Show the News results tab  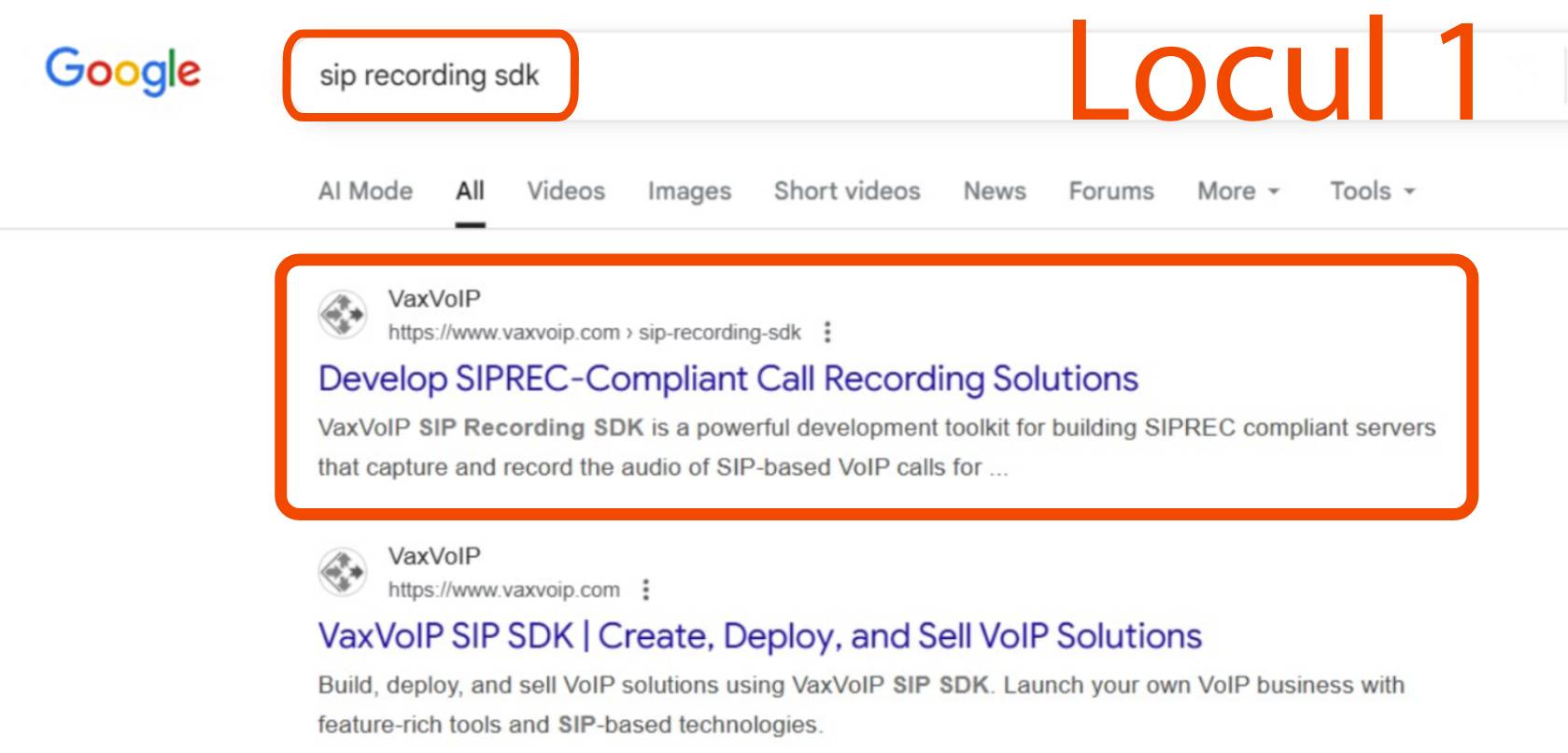tap(995, 191)
